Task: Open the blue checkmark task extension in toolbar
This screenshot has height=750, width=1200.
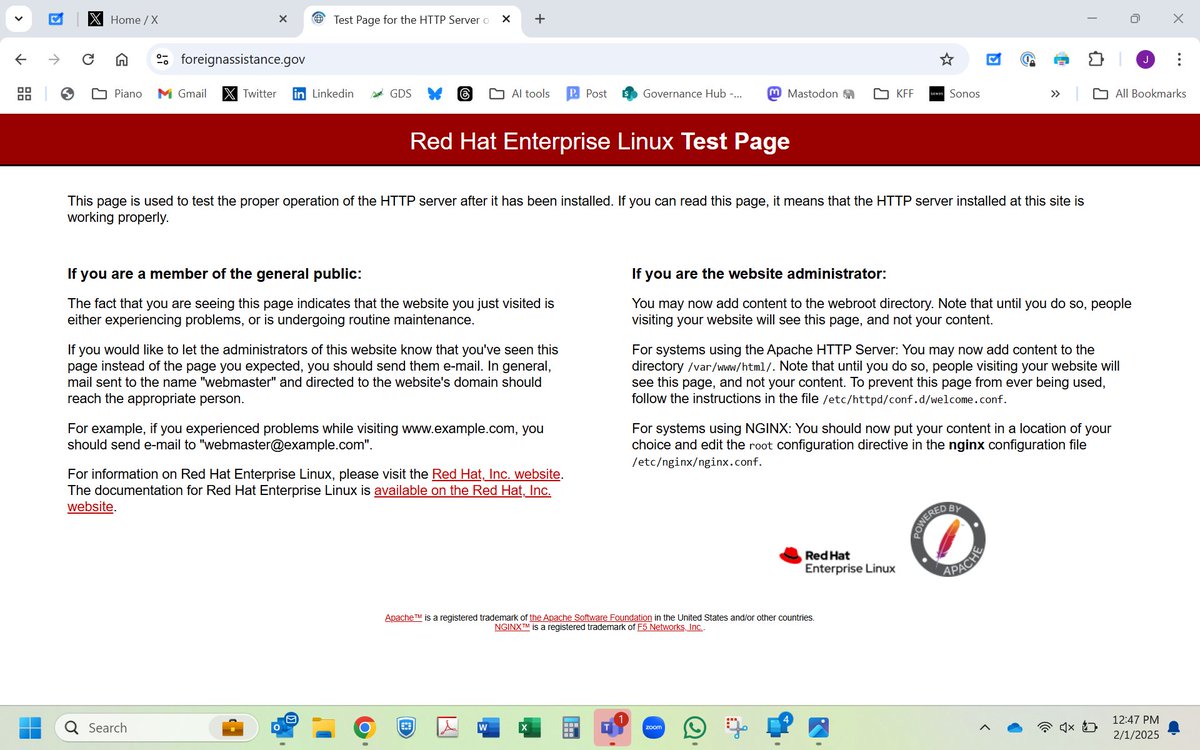Action: click(993, 59)
